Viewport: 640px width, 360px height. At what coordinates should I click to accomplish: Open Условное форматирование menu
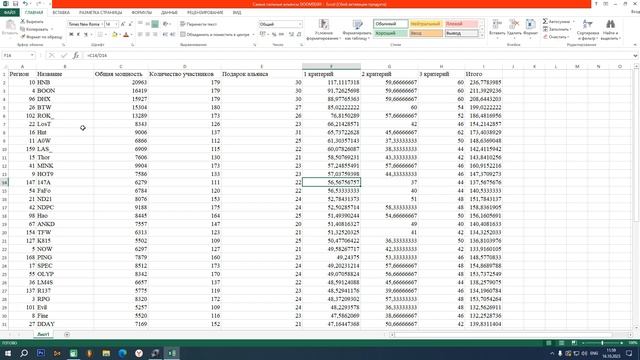324,29
